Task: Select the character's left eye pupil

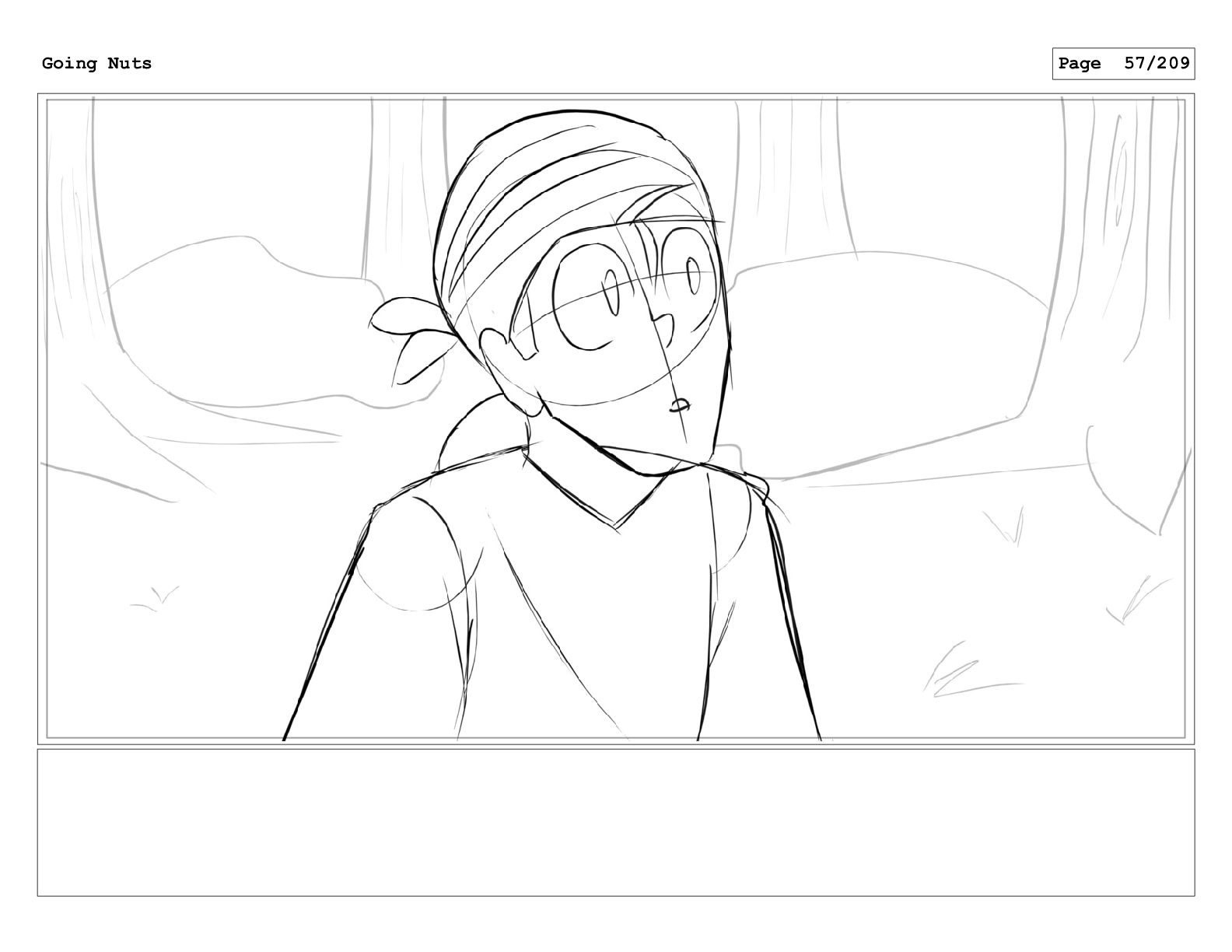Action: pyautogui.click(x=612, y=292)
